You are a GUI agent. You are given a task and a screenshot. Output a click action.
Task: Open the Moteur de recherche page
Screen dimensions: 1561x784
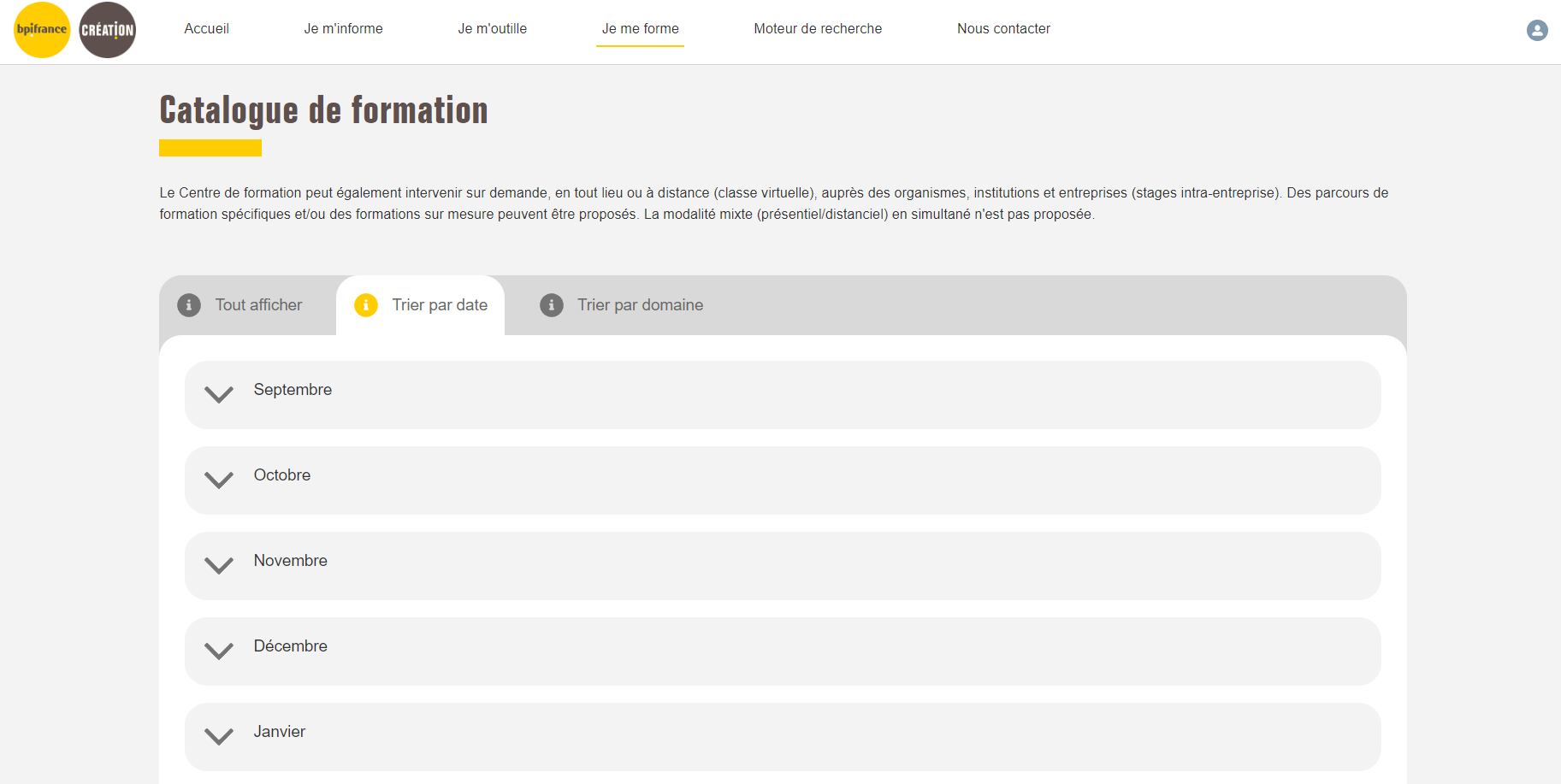point(818,29)
